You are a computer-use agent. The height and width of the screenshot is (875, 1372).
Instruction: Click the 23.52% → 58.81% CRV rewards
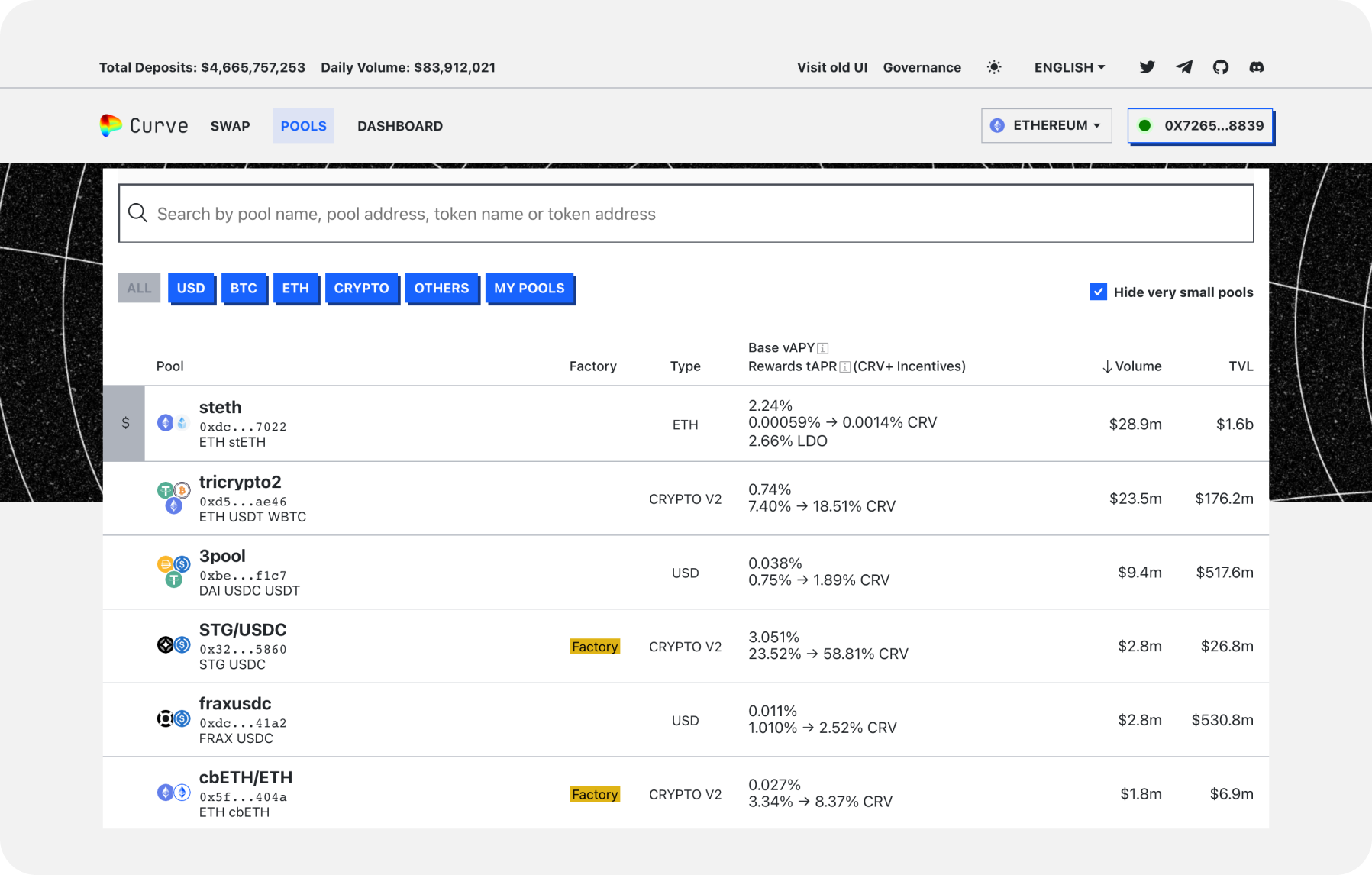(x=828, y=654)
